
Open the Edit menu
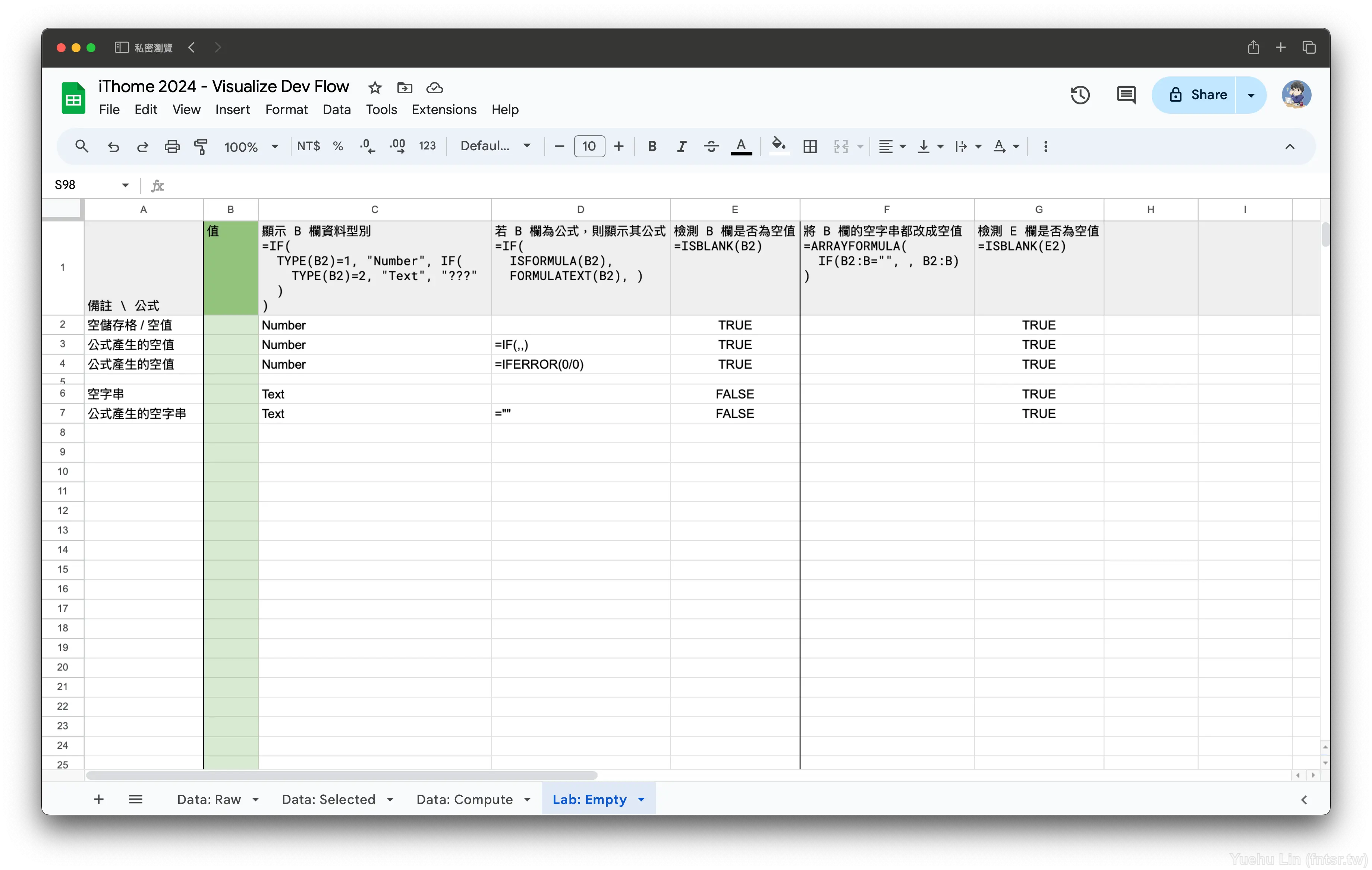point(146,109)
